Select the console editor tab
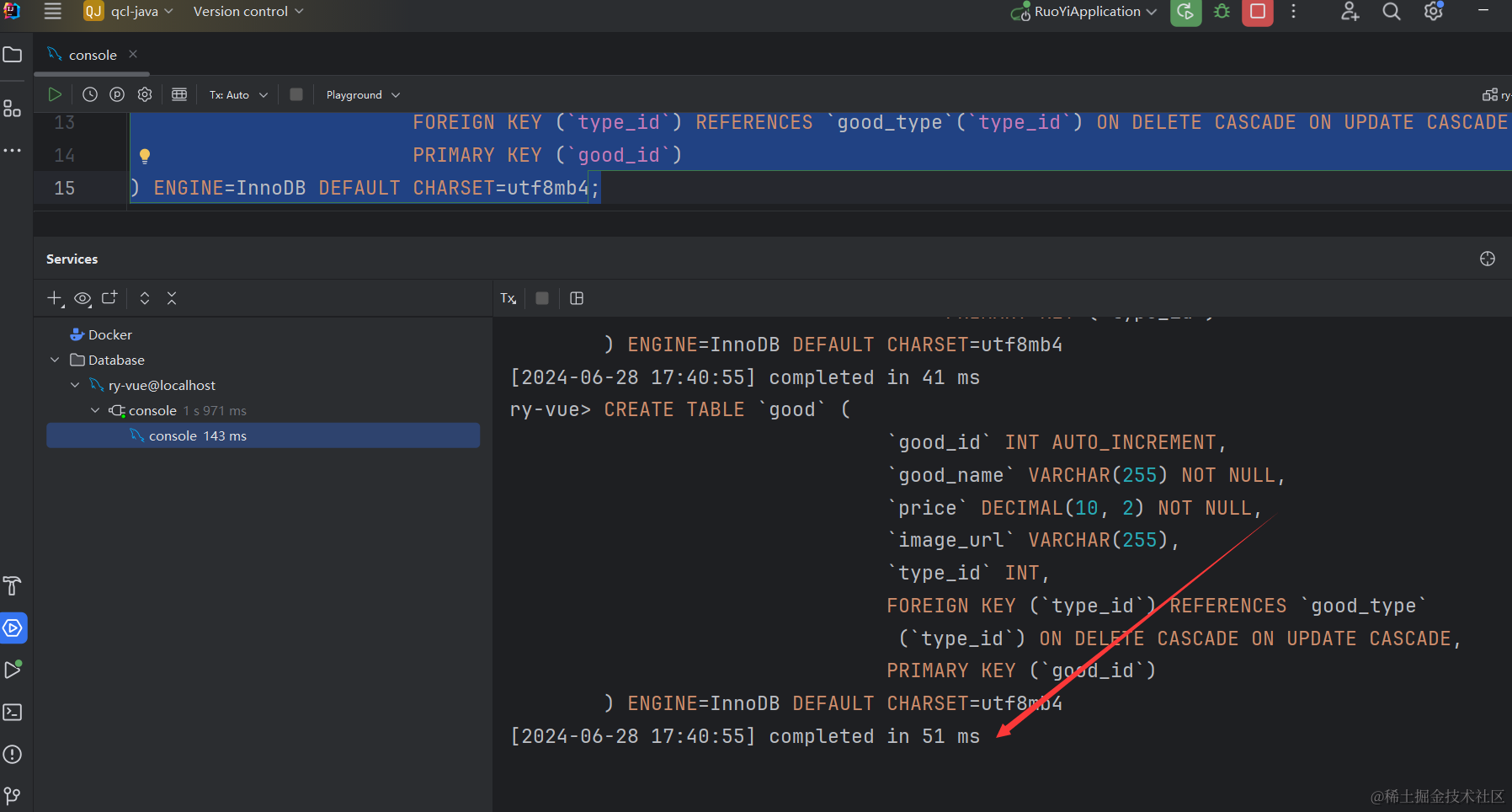This screenshot has width=1512, height=812. pos(92,55)
